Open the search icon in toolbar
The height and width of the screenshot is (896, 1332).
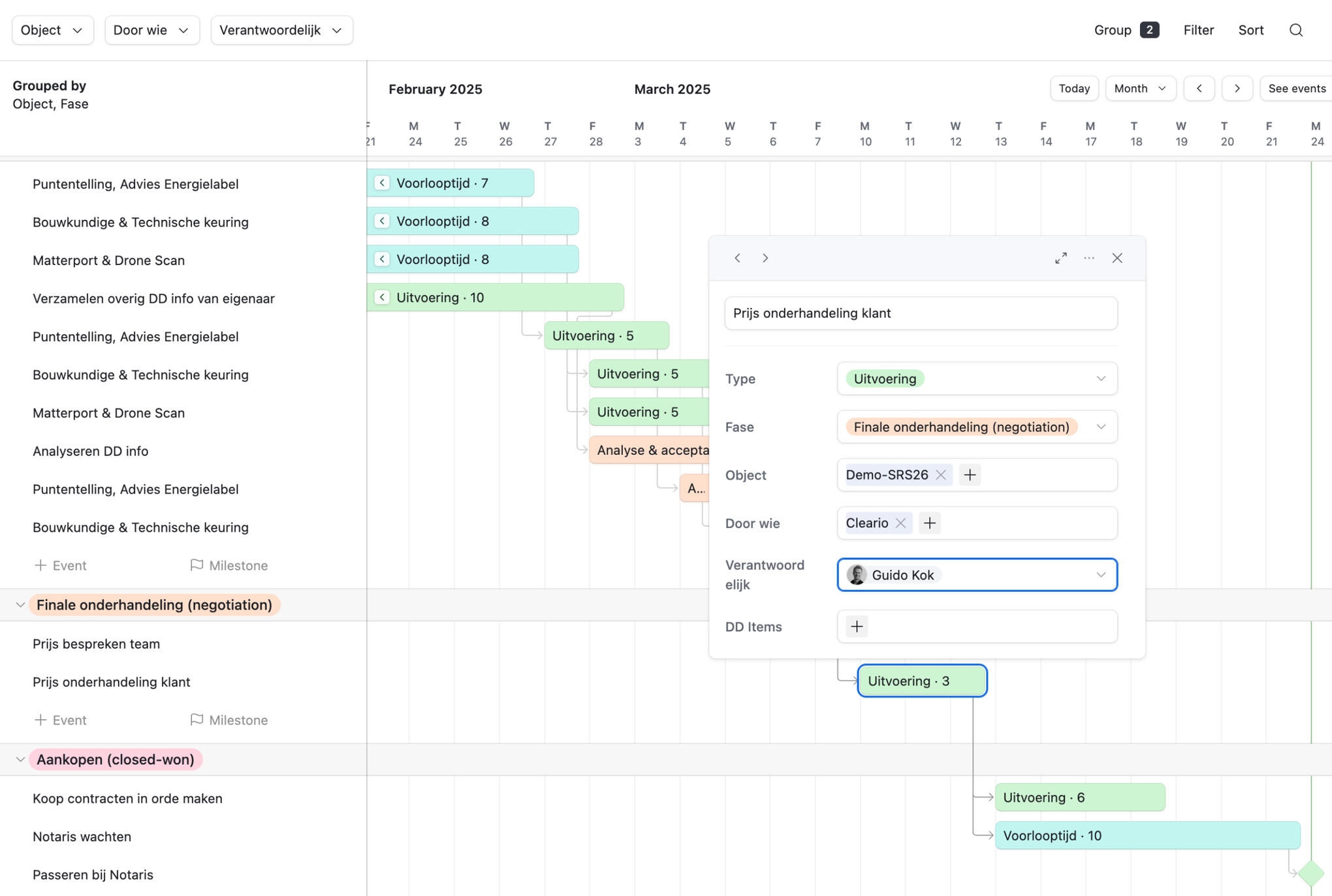click(1296, 30)
